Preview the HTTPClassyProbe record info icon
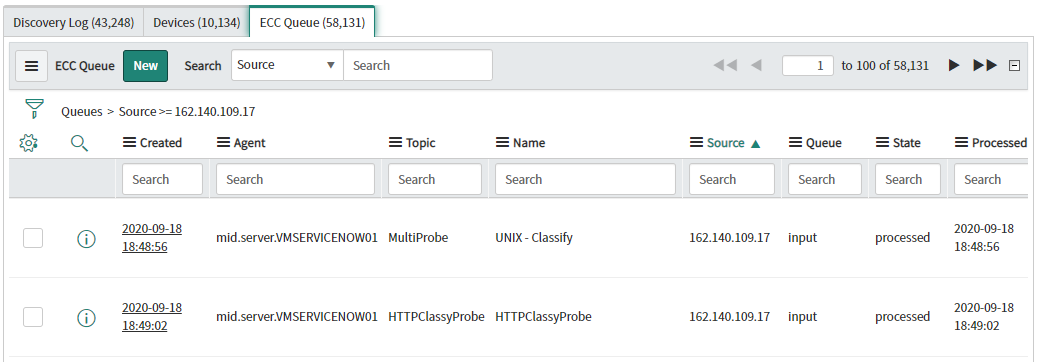This screenshot has height=362, width=1042. [86, 318]
